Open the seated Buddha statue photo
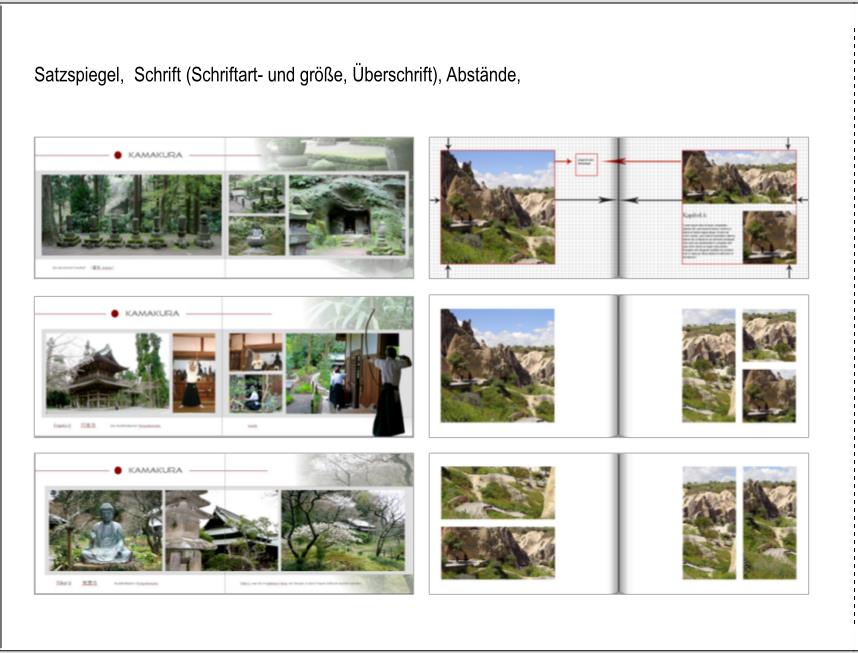Viewport: 858px width, 653px height. click(106, 530)
